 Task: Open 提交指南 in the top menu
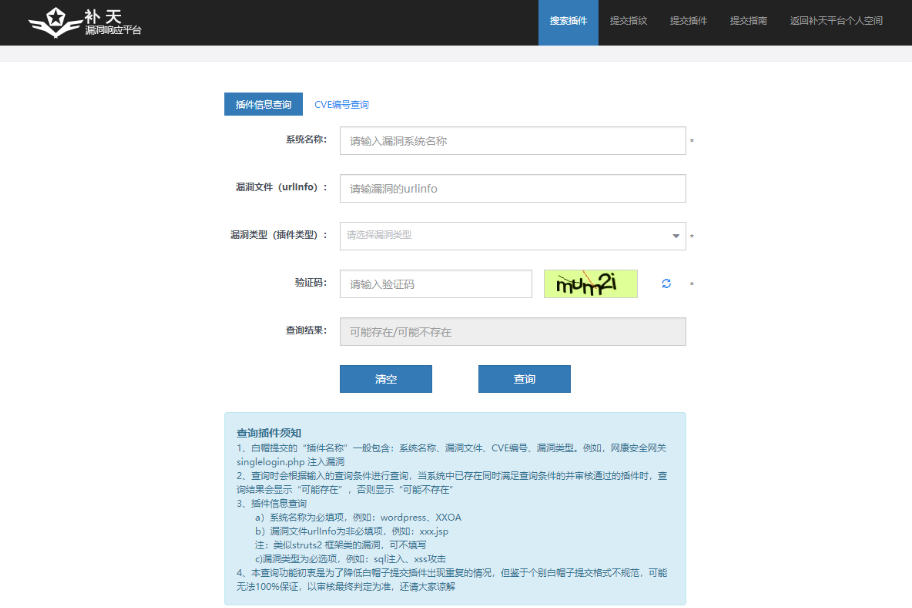pos(748,21)
